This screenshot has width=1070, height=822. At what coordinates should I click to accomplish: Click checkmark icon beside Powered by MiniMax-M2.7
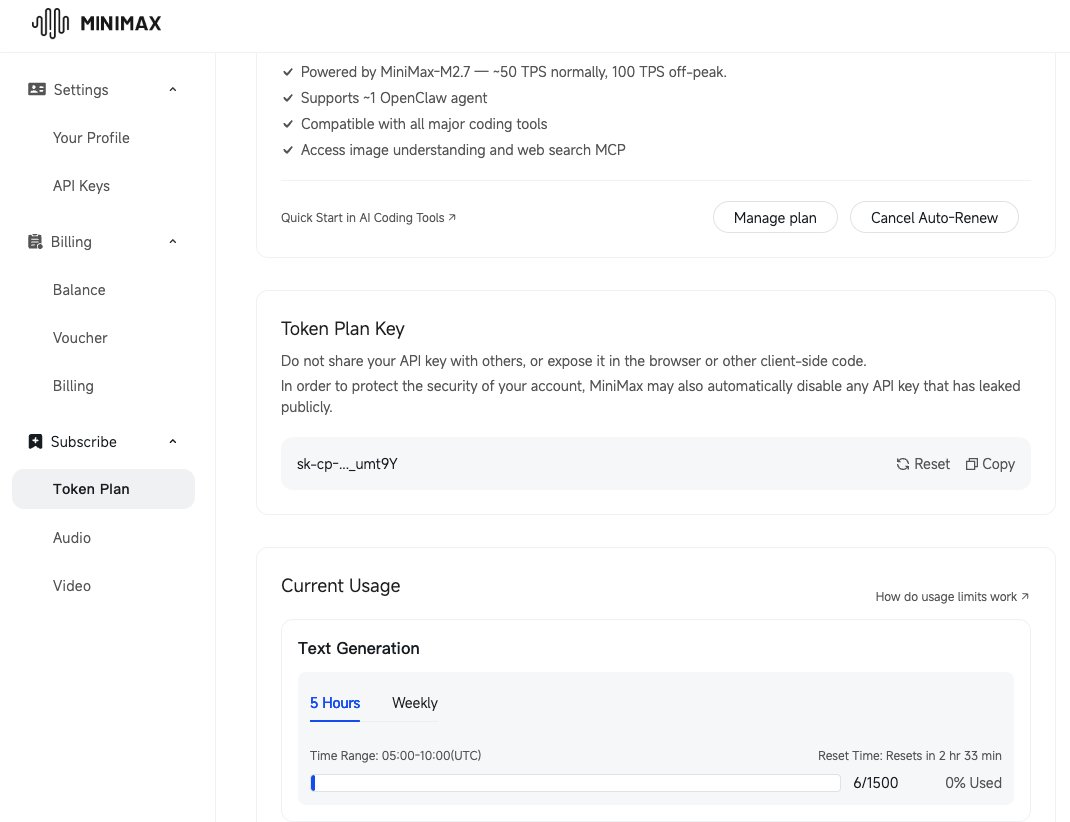point(288,72)
